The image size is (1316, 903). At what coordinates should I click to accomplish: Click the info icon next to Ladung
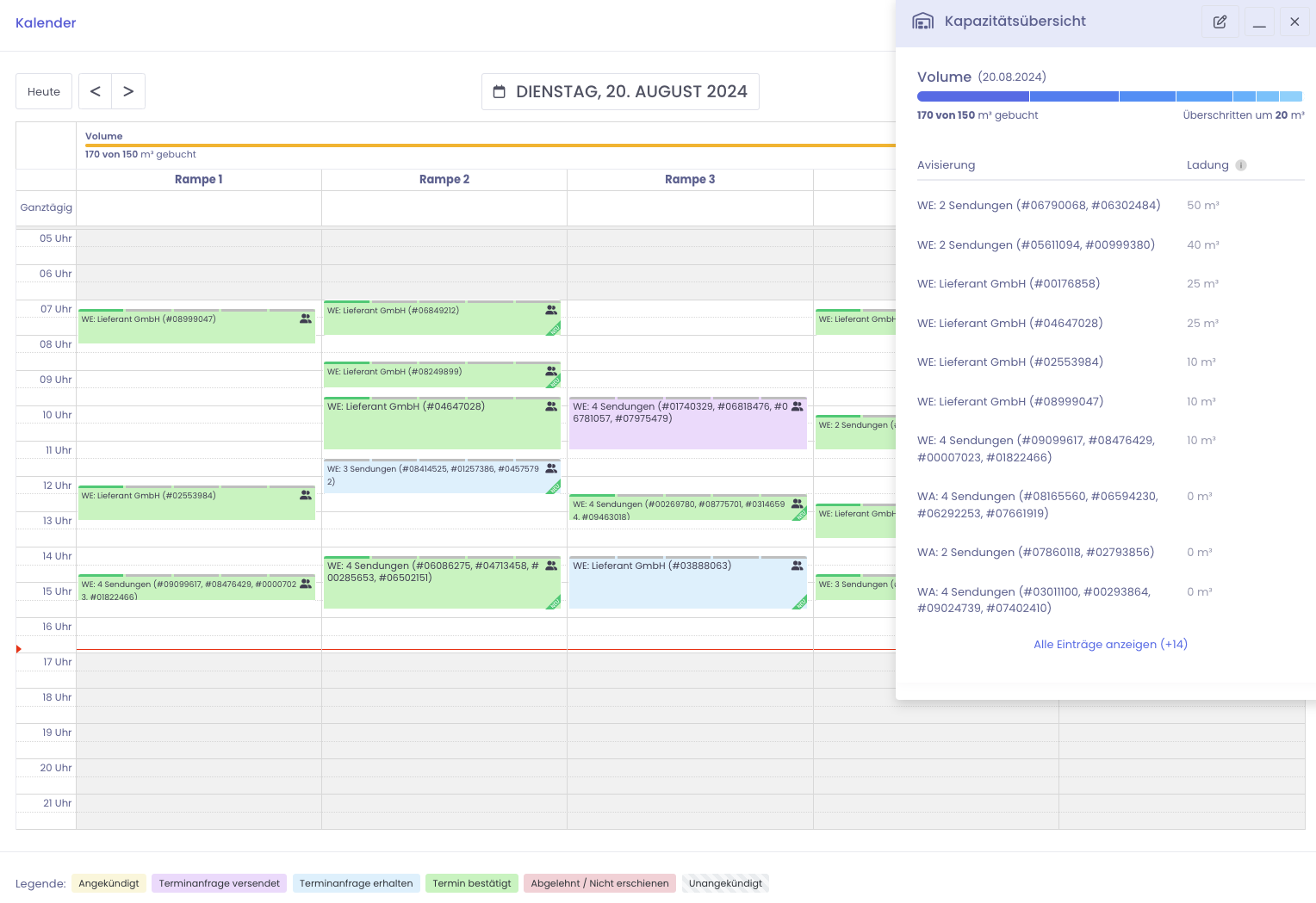[x=1241, y=165]
